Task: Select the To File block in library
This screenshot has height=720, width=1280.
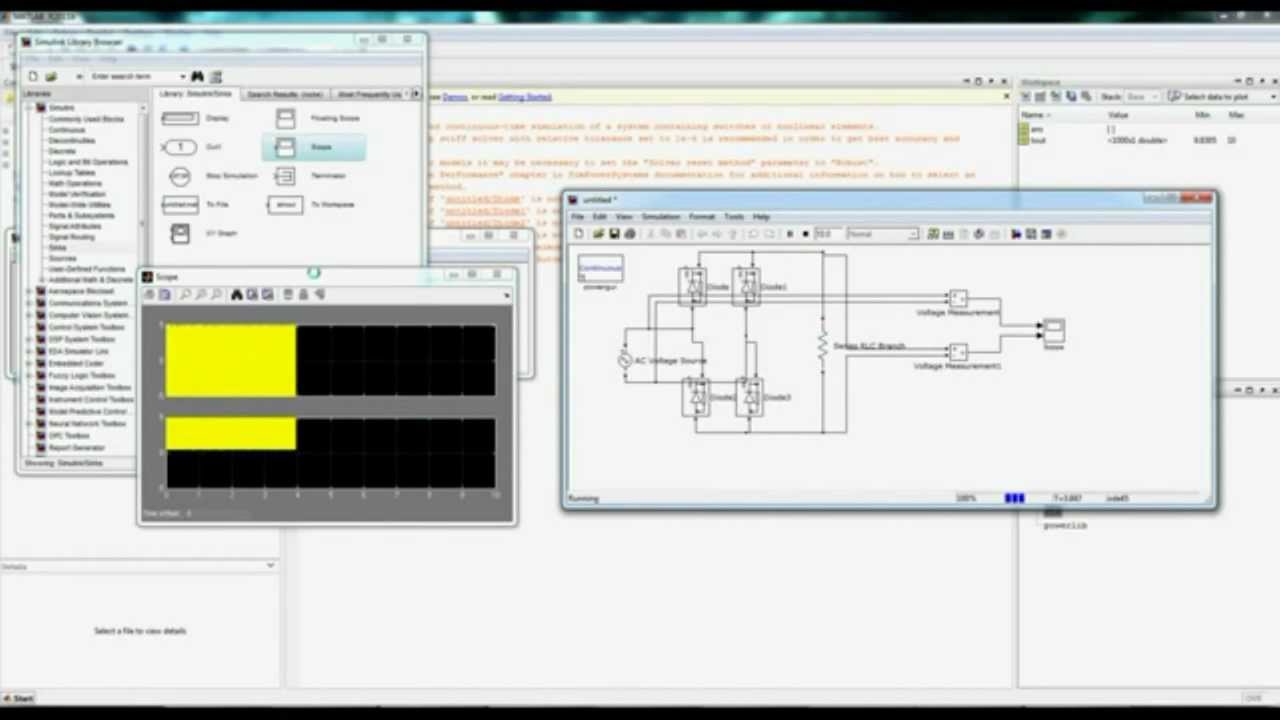Action: pos(181,204)
